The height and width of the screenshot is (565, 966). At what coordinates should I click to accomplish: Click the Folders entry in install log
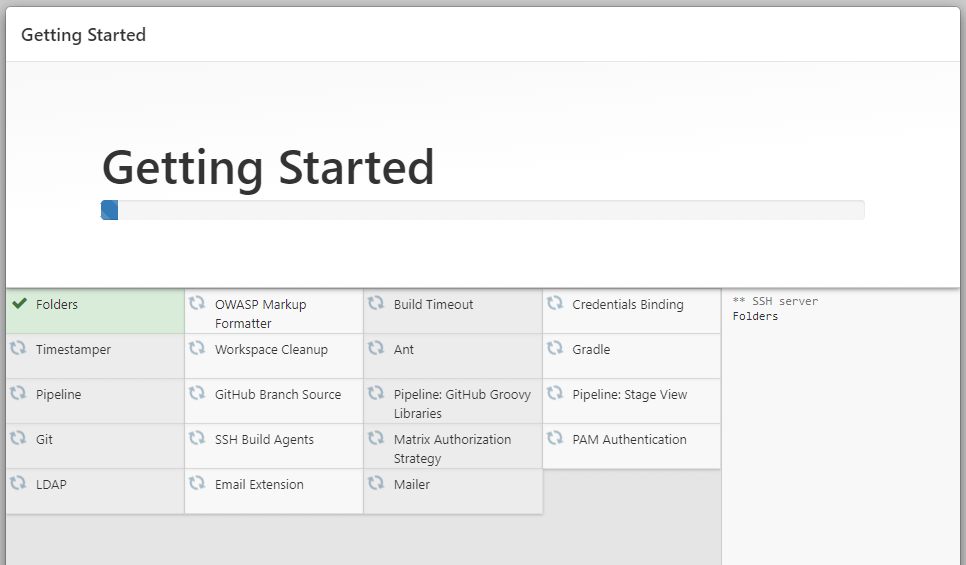(x=755, y=316)
